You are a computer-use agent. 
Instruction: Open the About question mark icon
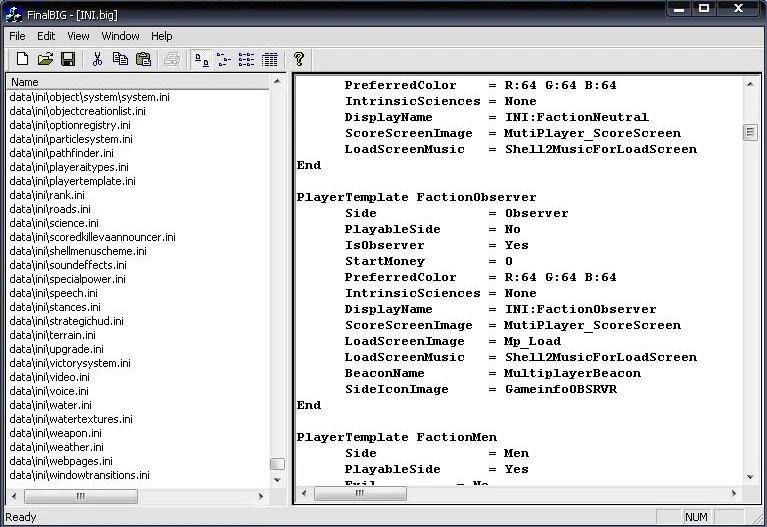click(298, 60)
